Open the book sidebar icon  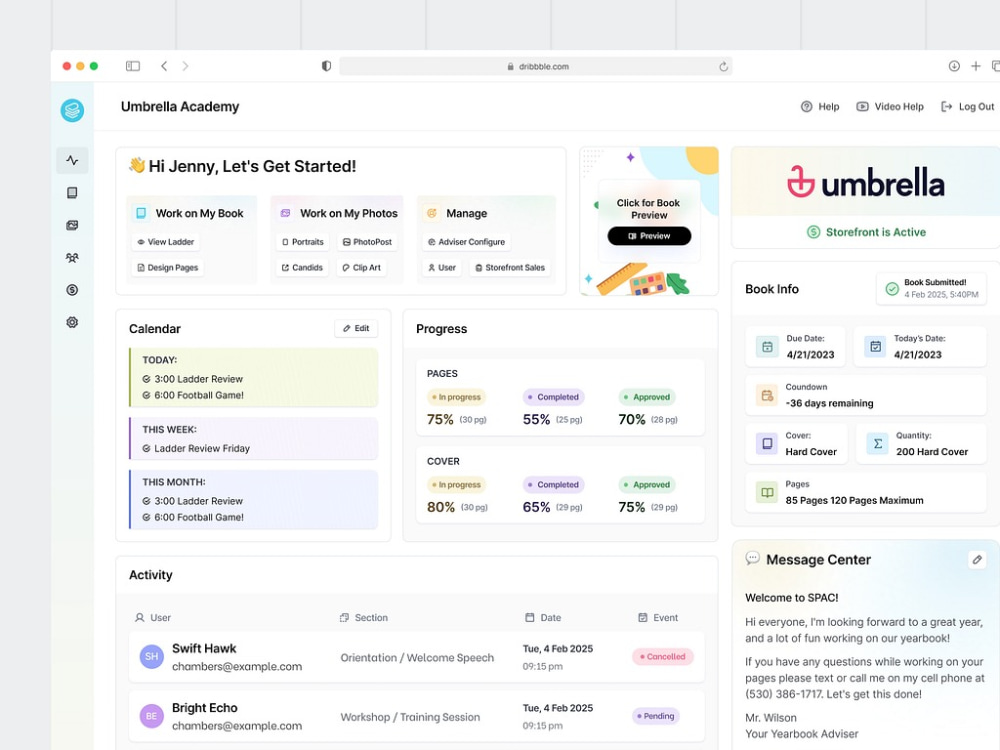point(72,193)
